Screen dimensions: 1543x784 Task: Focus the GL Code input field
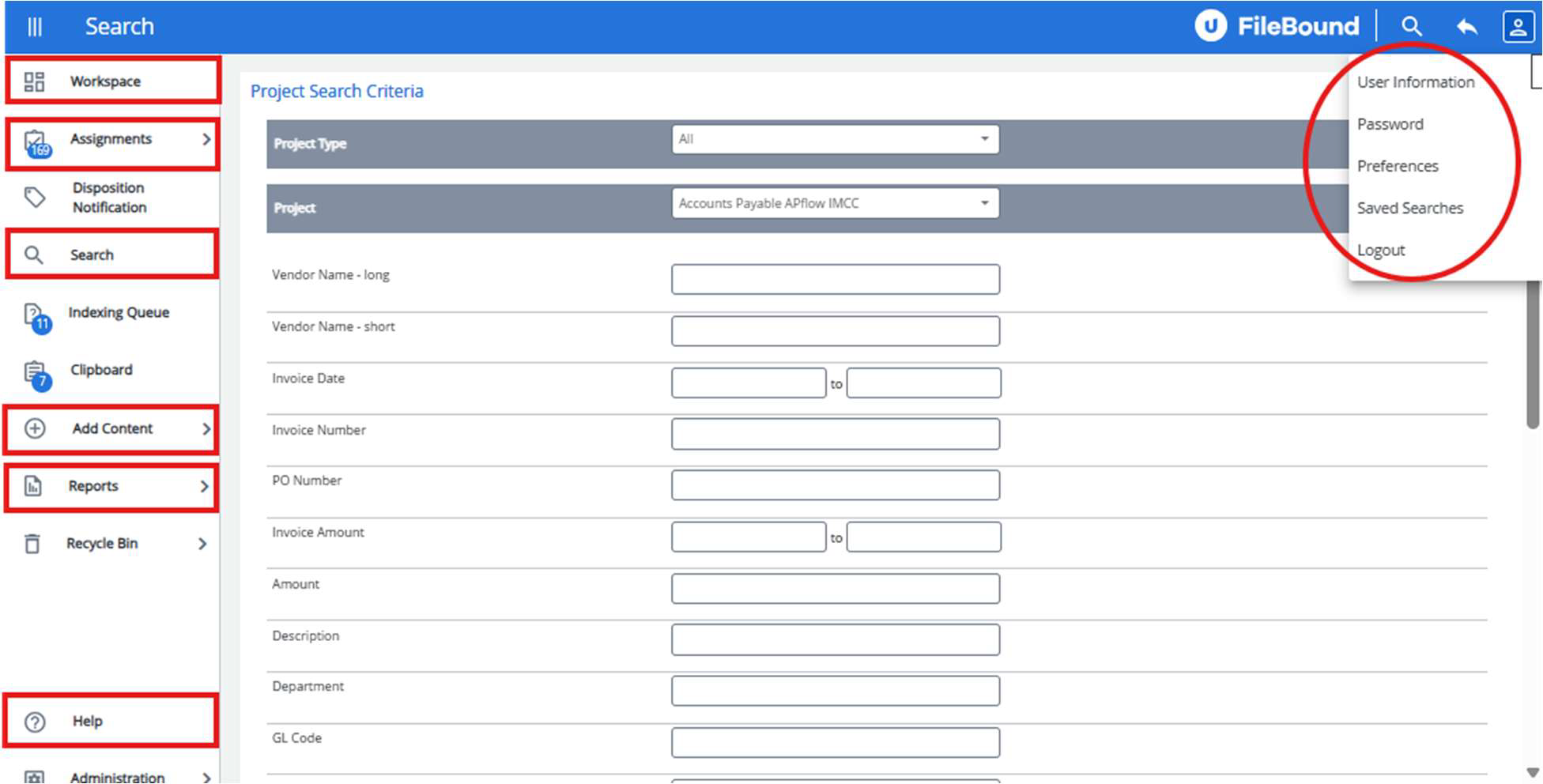click(836, 743)
